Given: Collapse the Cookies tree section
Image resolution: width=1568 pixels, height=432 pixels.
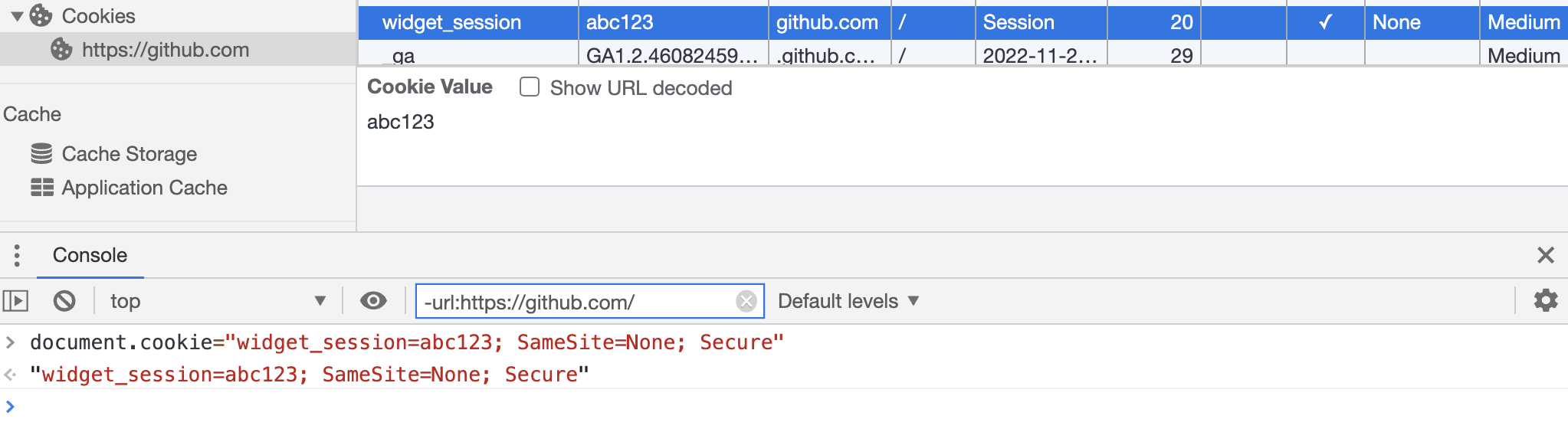Looking at the screenshot, I should point(17,16).
